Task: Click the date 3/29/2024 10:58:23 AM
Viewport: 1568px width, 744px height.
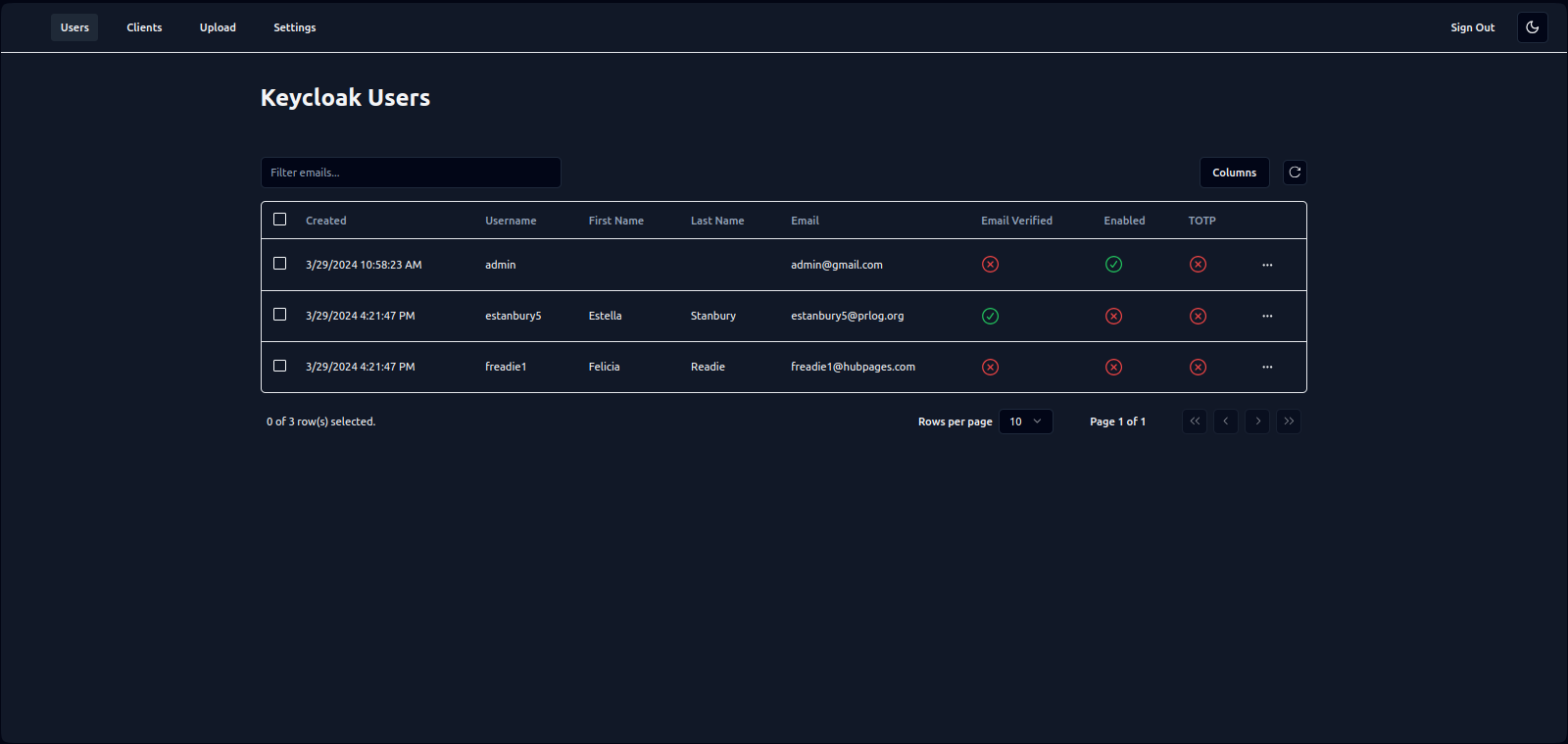Action: 364,265
